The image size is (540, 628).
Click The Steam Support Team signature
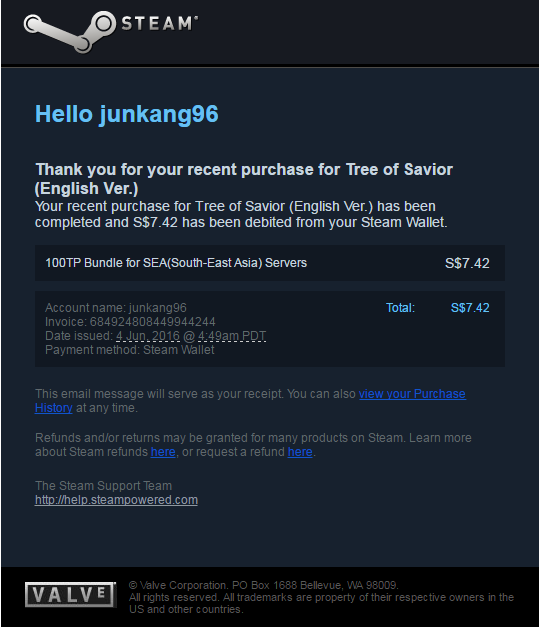tap(103, 486)
